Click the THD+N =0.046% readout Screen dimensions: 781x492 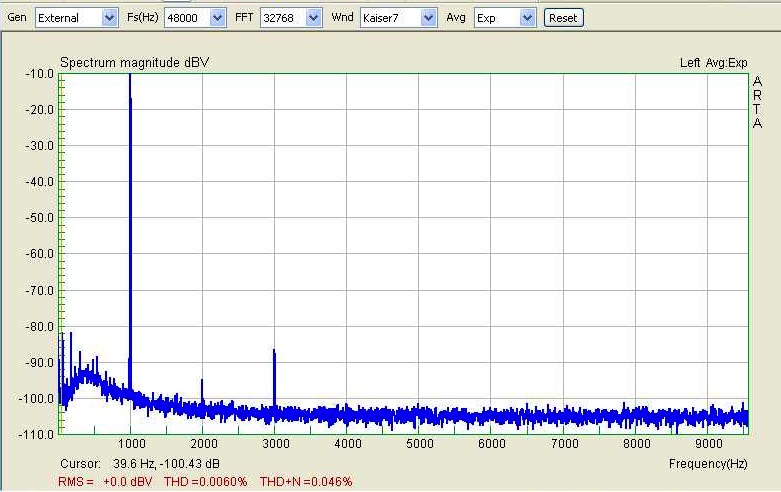(x=306, y=482)
